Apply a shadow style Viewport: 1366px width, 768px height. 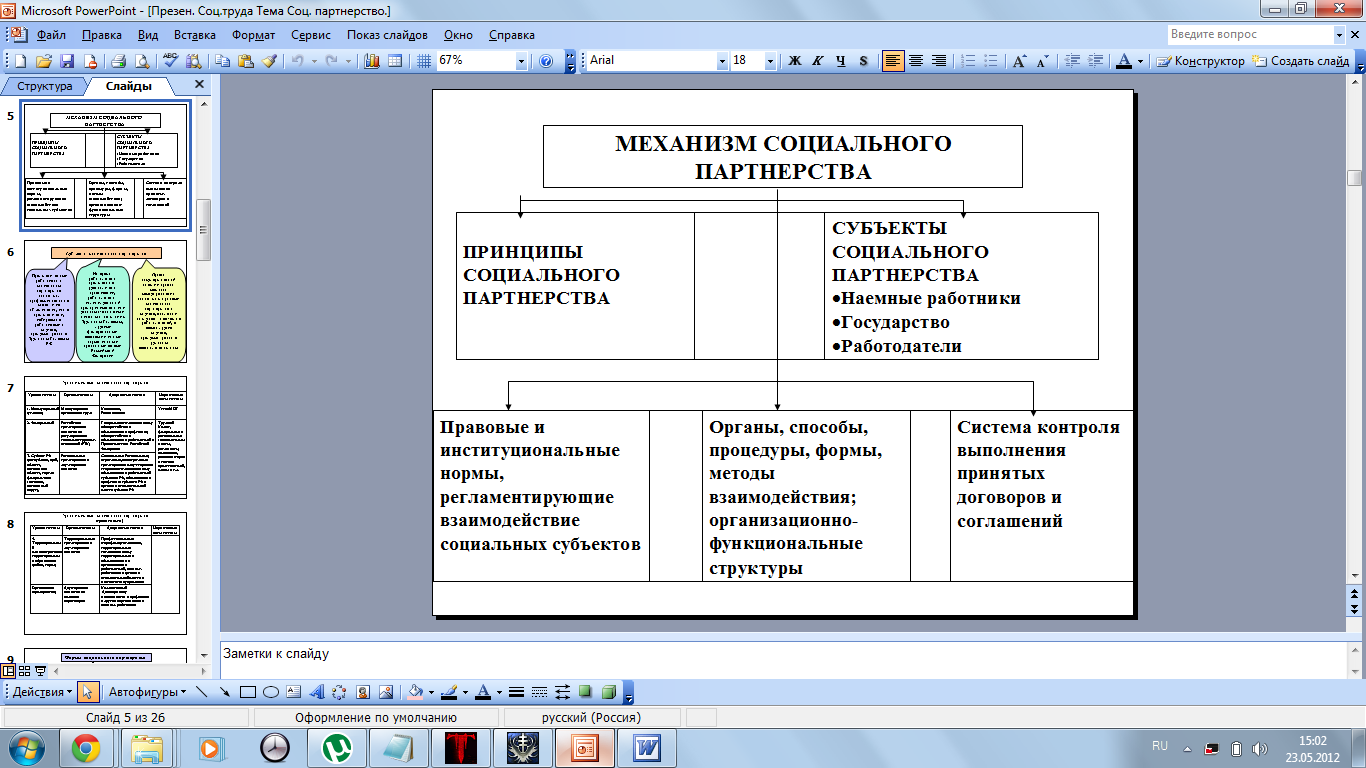[585, 692]
